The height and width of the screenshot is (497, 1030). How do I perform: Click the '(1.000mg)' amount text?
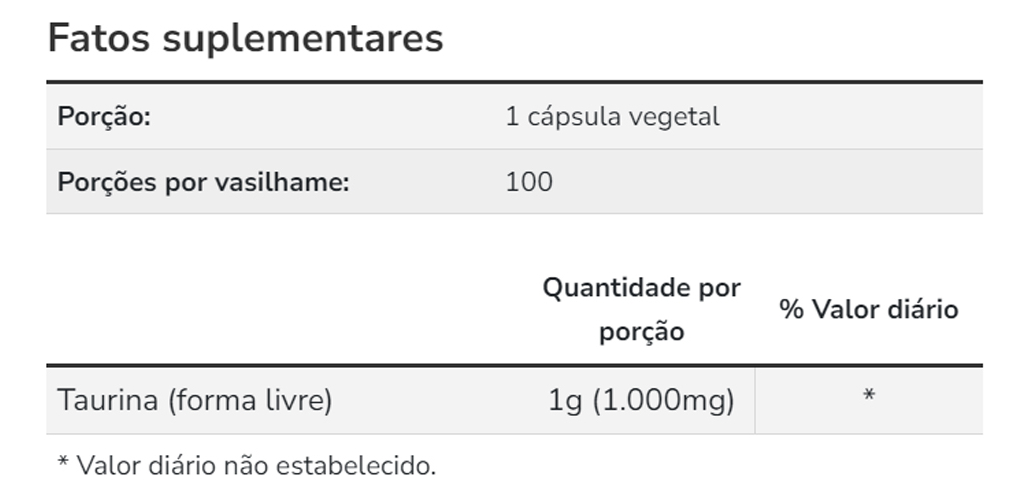pyautogui.click(x=663, y=401)
